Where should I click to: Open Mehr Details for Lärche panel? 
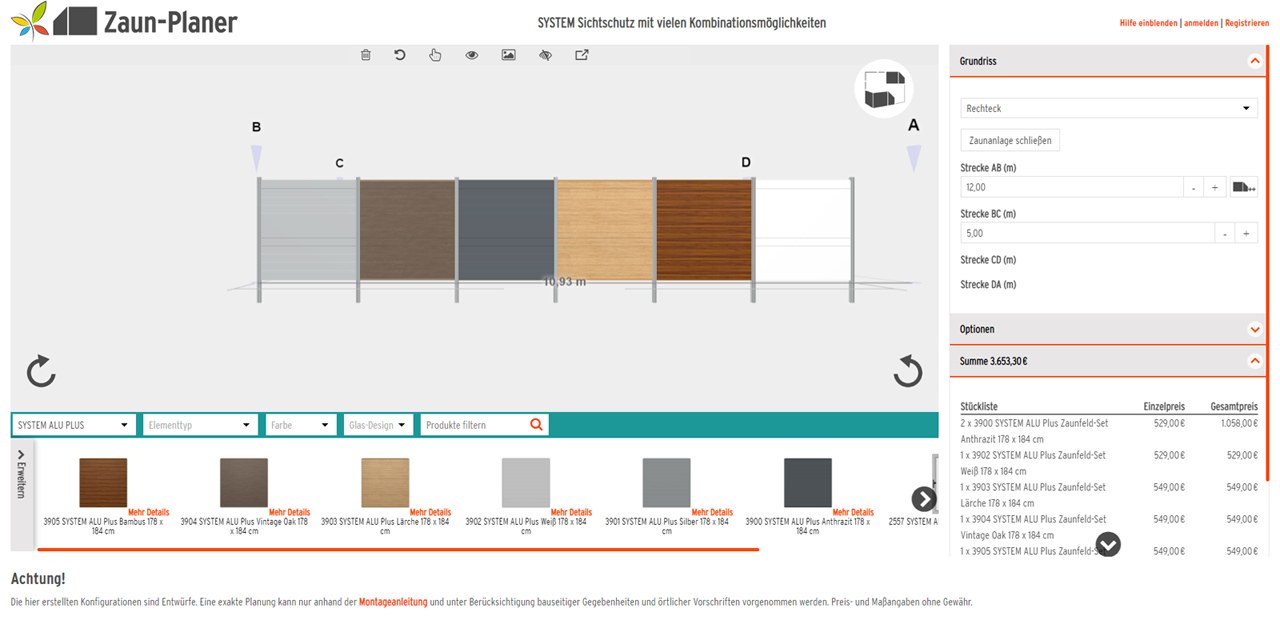(x=431, y=512)
